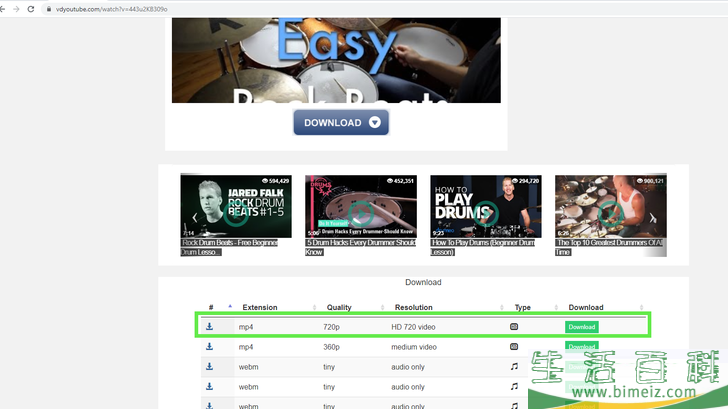Viewport: 728px width, 409px height.
Task: Click the download arrow icon in the 360p row
Action: pyautogui.click(x=210, y=347)
